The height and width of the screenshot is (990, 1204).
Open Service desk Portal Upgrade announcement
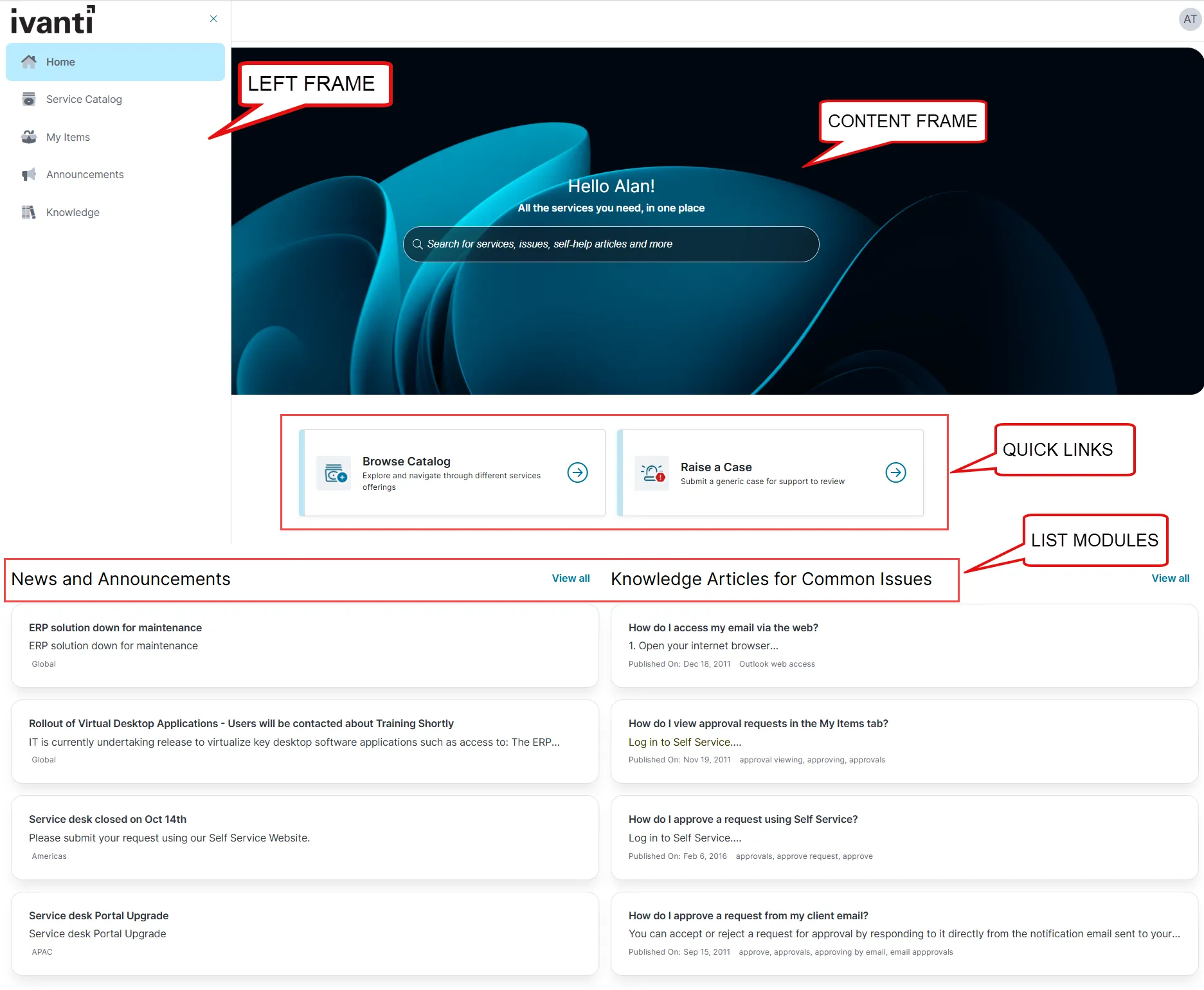click(x=305, y=933)
